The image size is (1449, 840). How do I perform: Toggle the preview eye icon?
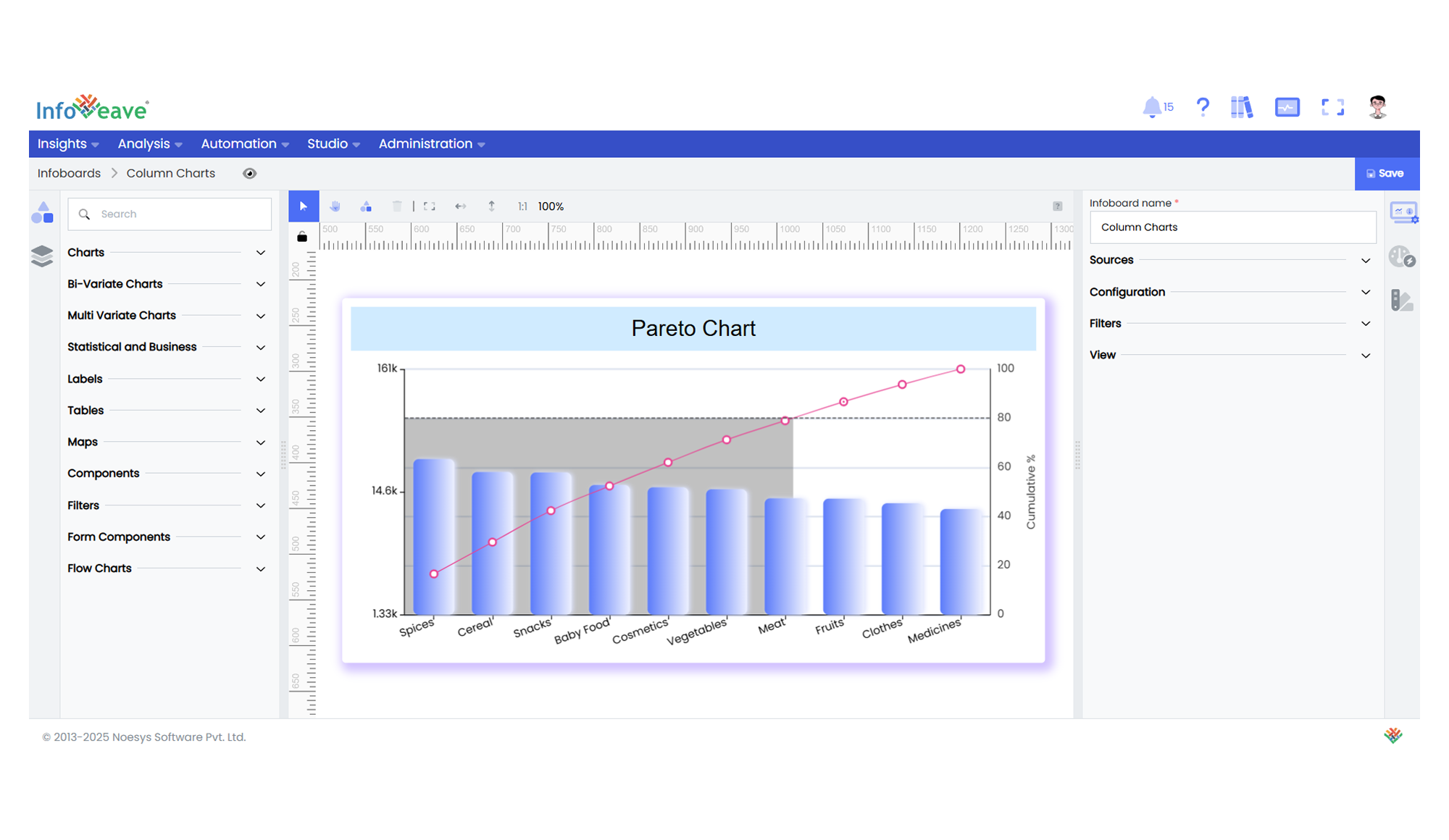click(x=250, y=173)
